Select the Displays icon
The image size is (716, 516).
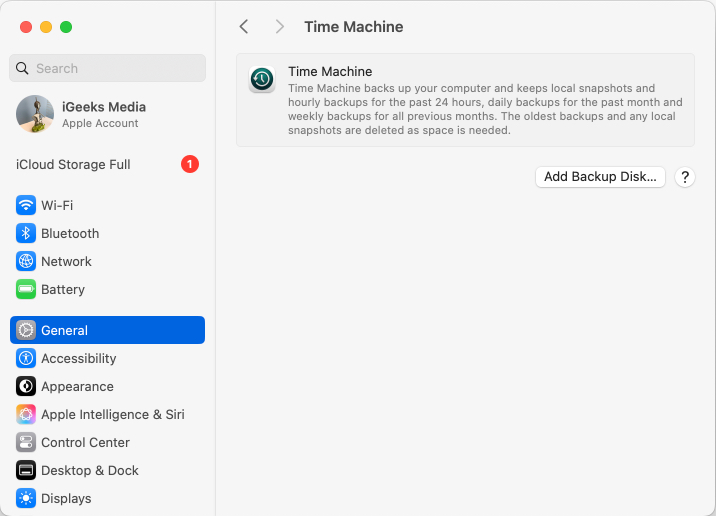pyautogui.click(x=26, y=498)
